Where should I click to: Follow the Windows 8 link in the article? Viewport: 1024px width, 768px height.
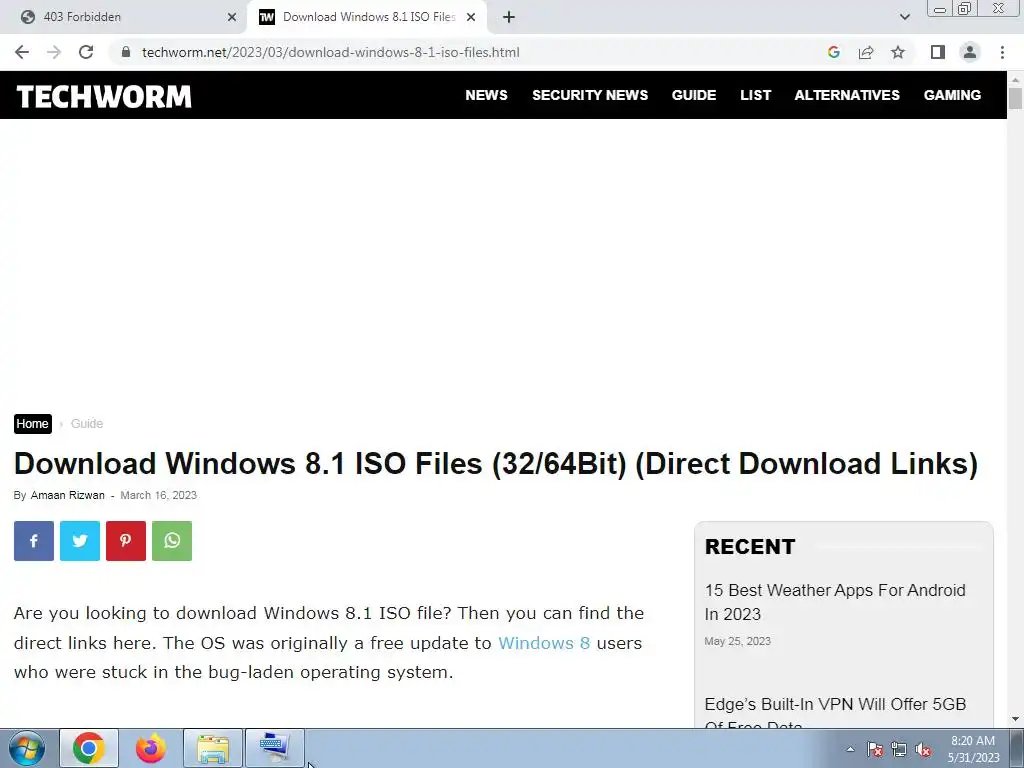(x=544, y=643)
